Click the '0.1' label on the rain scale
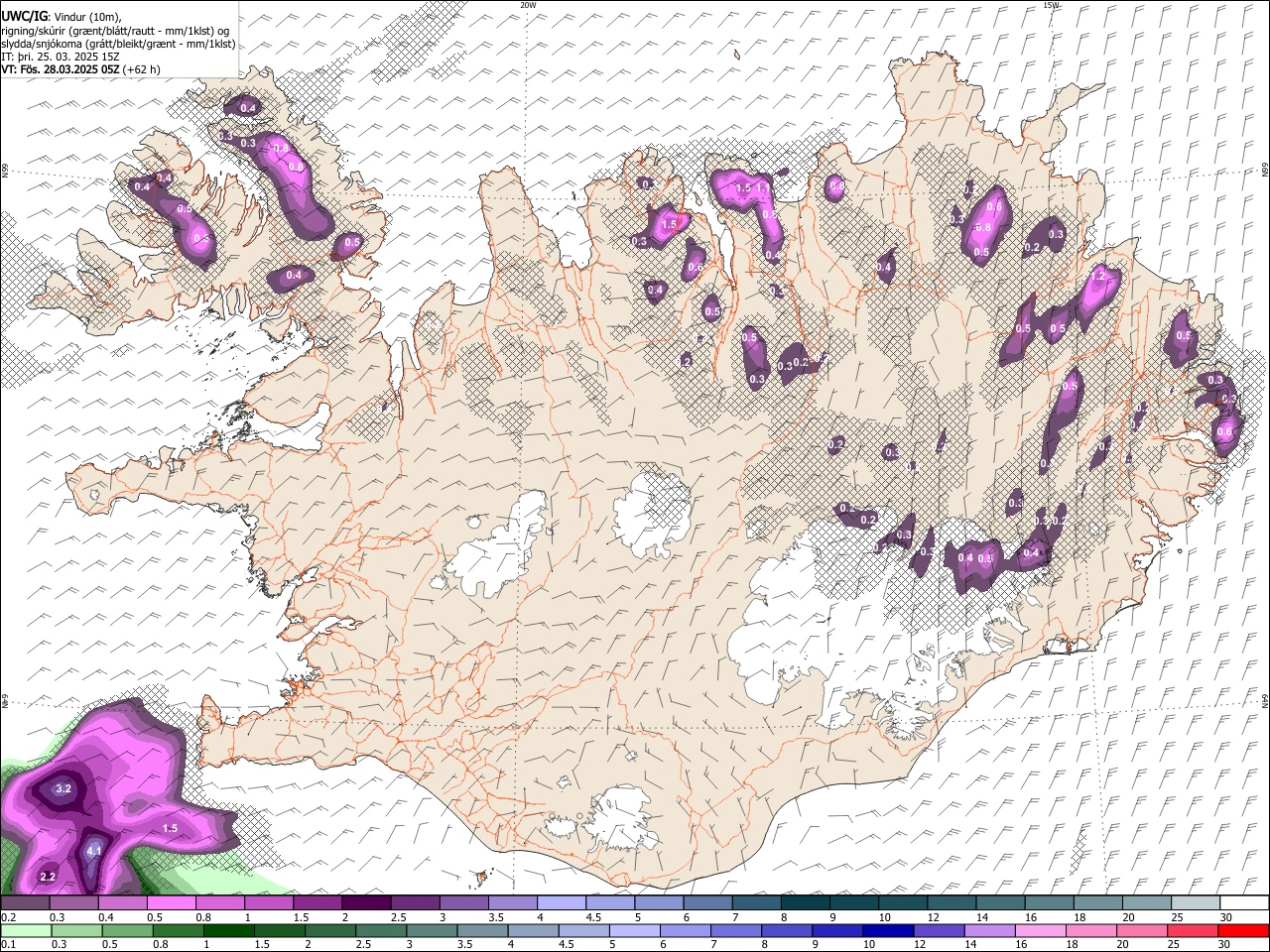The image size is (1270, 952). [x=9, y=945]
